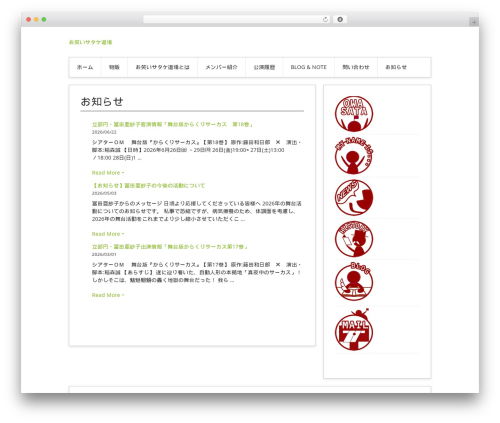Click the round button beside the address bar

(340, 20)
